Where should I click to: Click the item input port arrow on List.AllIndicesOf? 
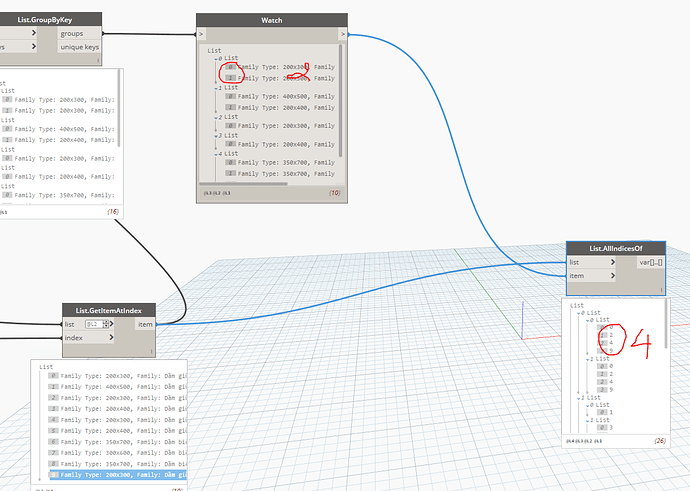(613, 276)
